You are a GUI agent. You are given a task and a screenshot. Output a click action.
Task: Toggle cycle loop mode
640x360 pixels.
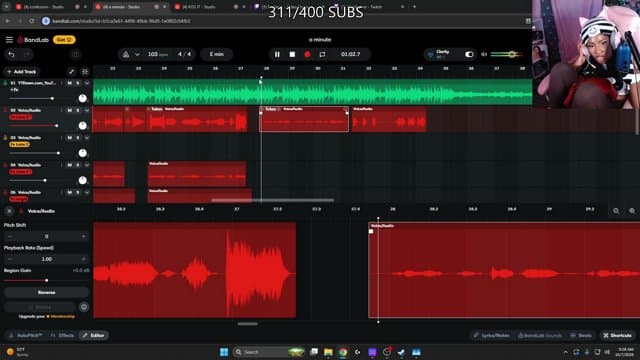pyautogui.click(x=322, y=54)
